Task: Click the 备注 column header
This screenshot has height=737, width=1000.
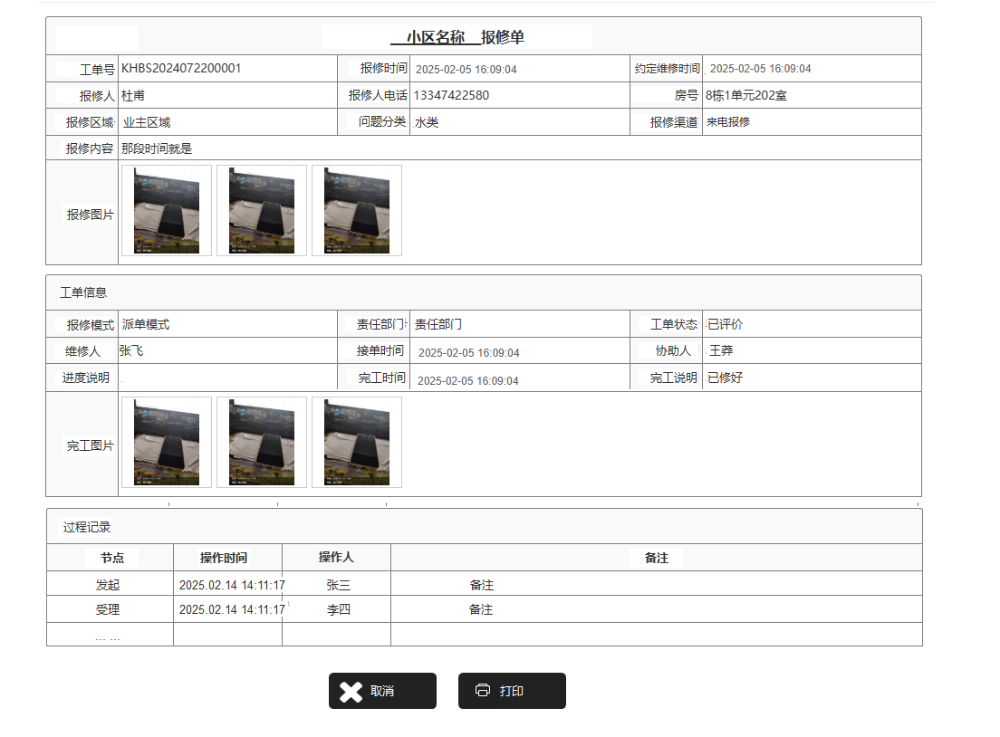Action: [x=656, y=558]
